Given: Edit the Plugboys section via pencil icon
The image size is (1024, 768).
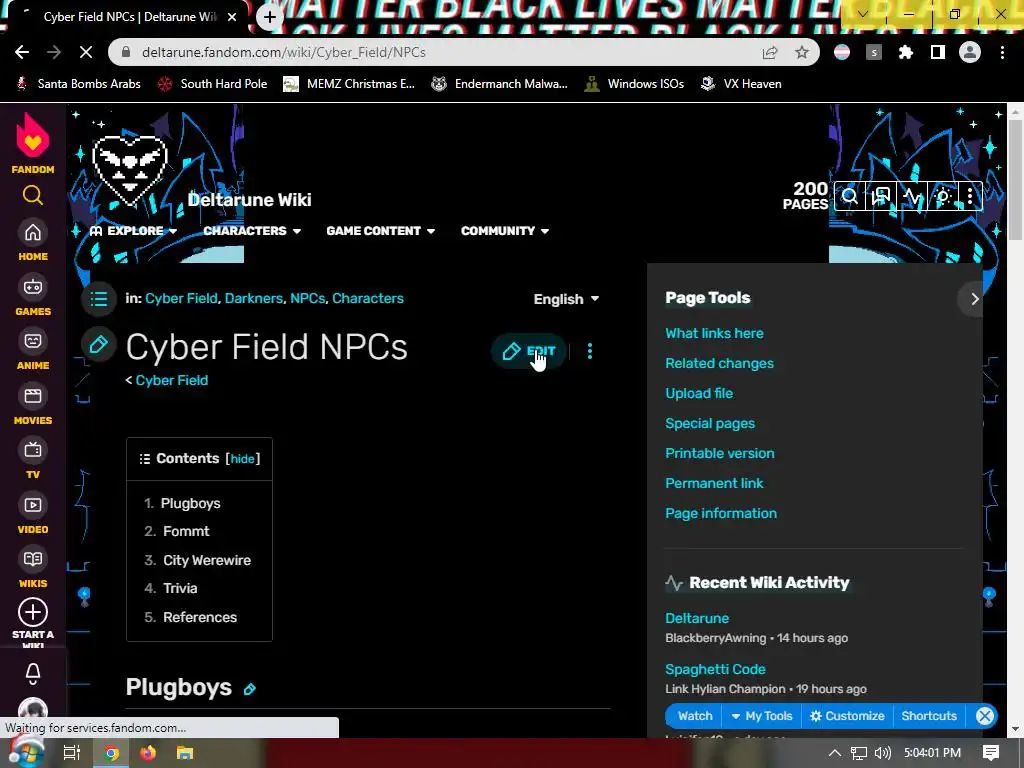Looking at the screenshot, I should click(x=249, y=689).
